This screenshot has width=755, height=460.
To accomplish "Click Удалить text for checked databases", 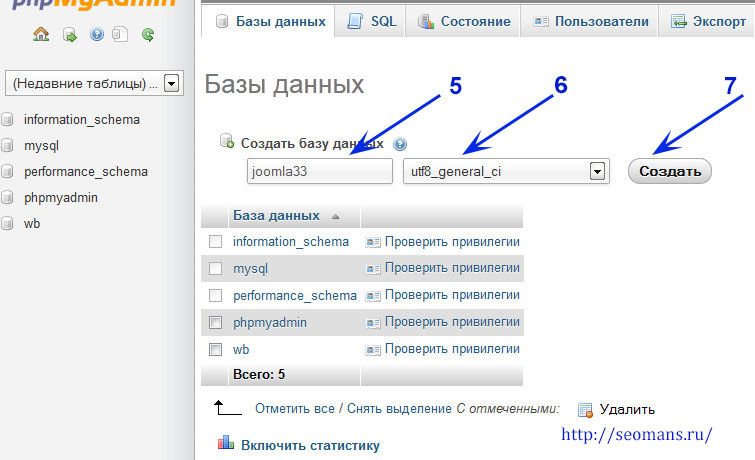I will point(627,409).
